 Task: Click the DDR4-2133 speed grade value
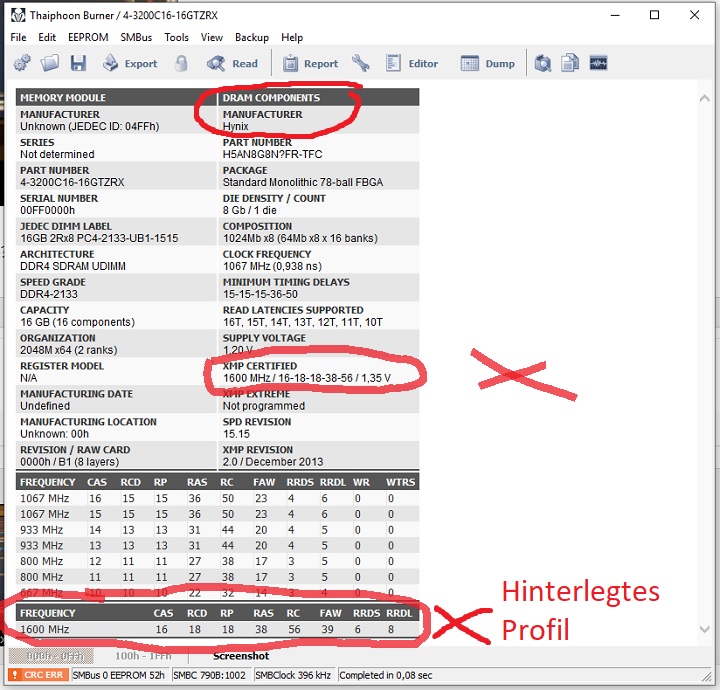point(49,294)
